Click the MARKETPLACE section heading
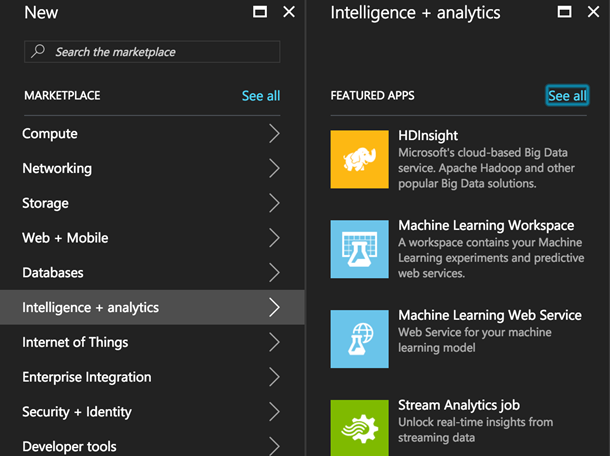 point(62,95)
